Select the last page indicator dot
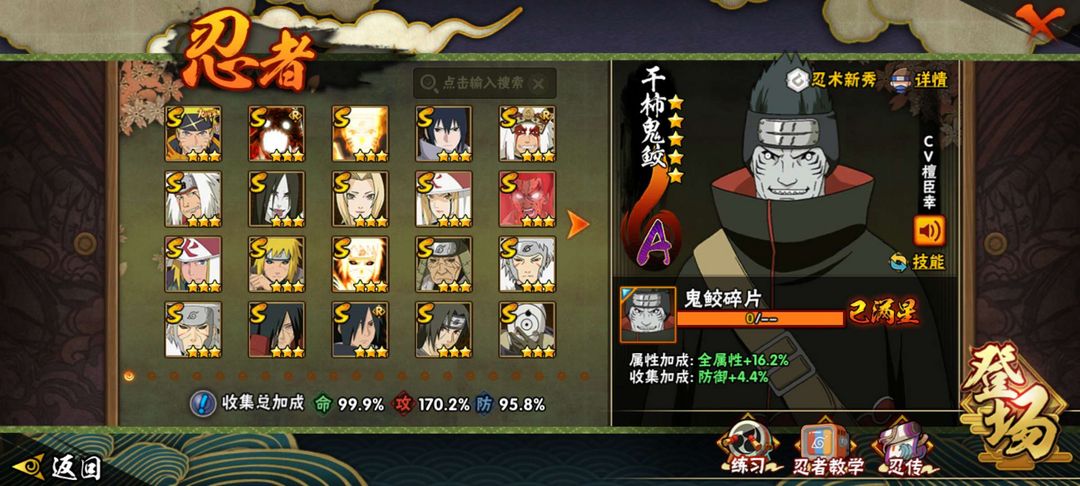Image resolution: width=1080 pixels, height=486 pixels. [583, 376]
